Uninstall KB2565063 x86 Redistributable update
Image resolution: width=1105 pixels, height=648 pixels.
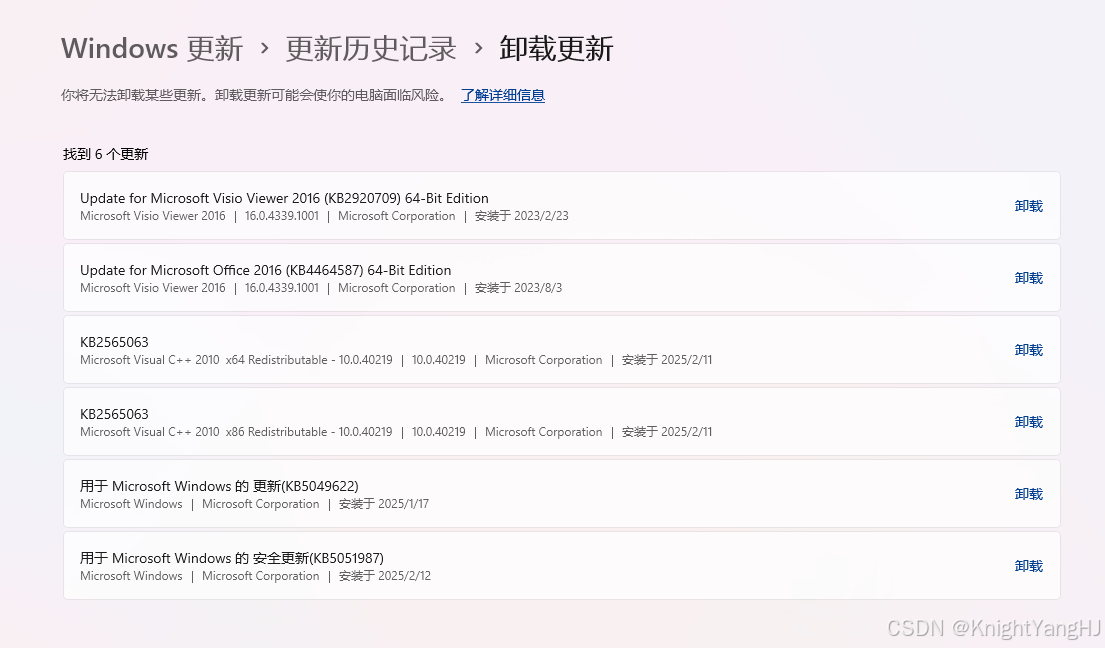1028,421
